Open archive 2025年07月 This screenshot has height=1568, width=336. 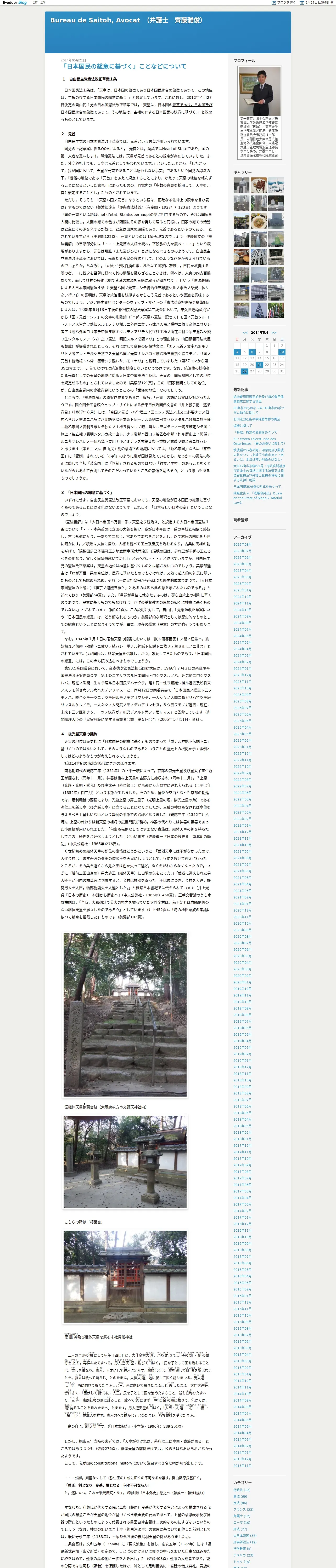pos(242,551)
